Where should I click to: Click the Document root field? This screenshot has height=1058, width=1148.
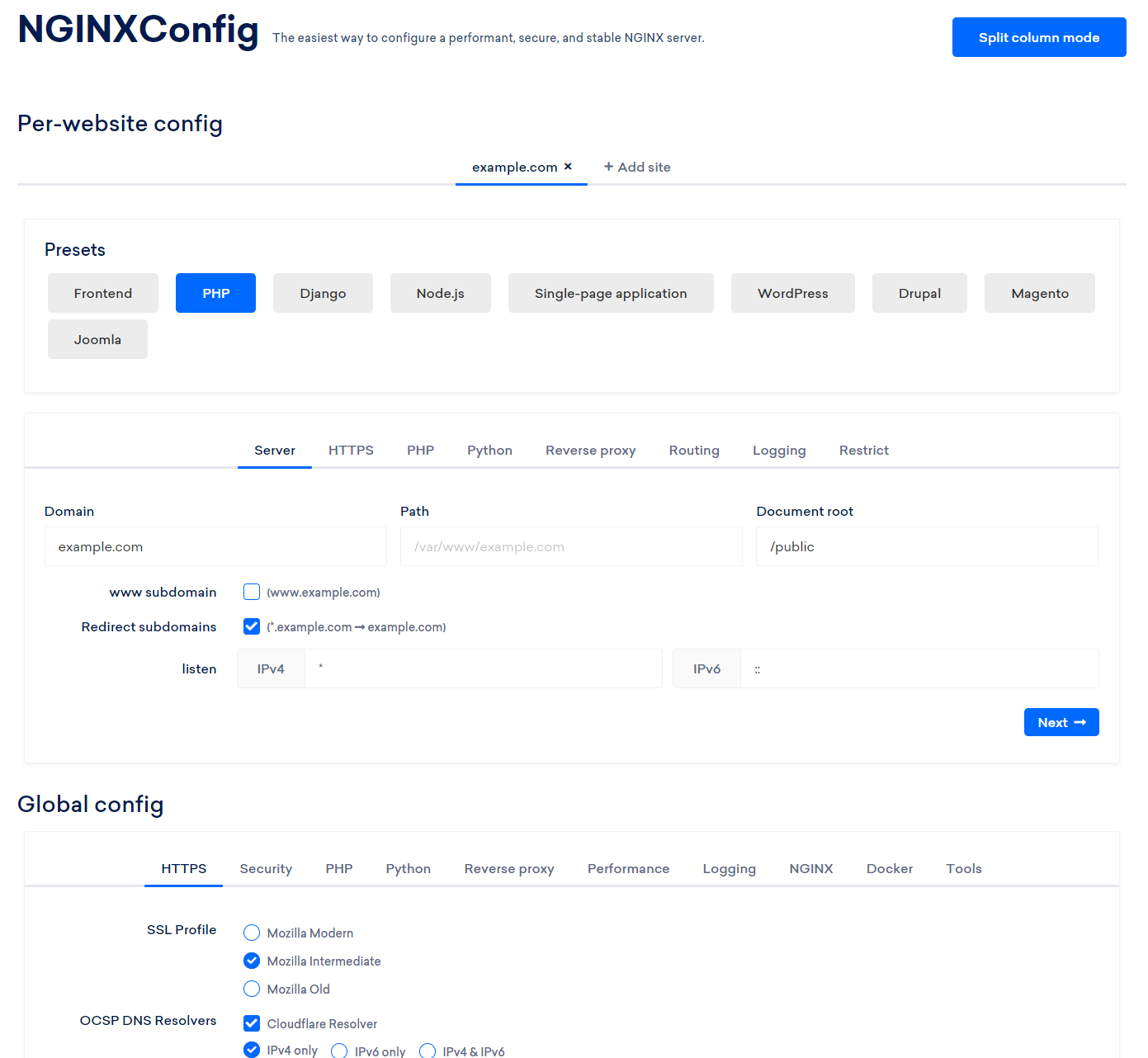(x=927, y=546)
